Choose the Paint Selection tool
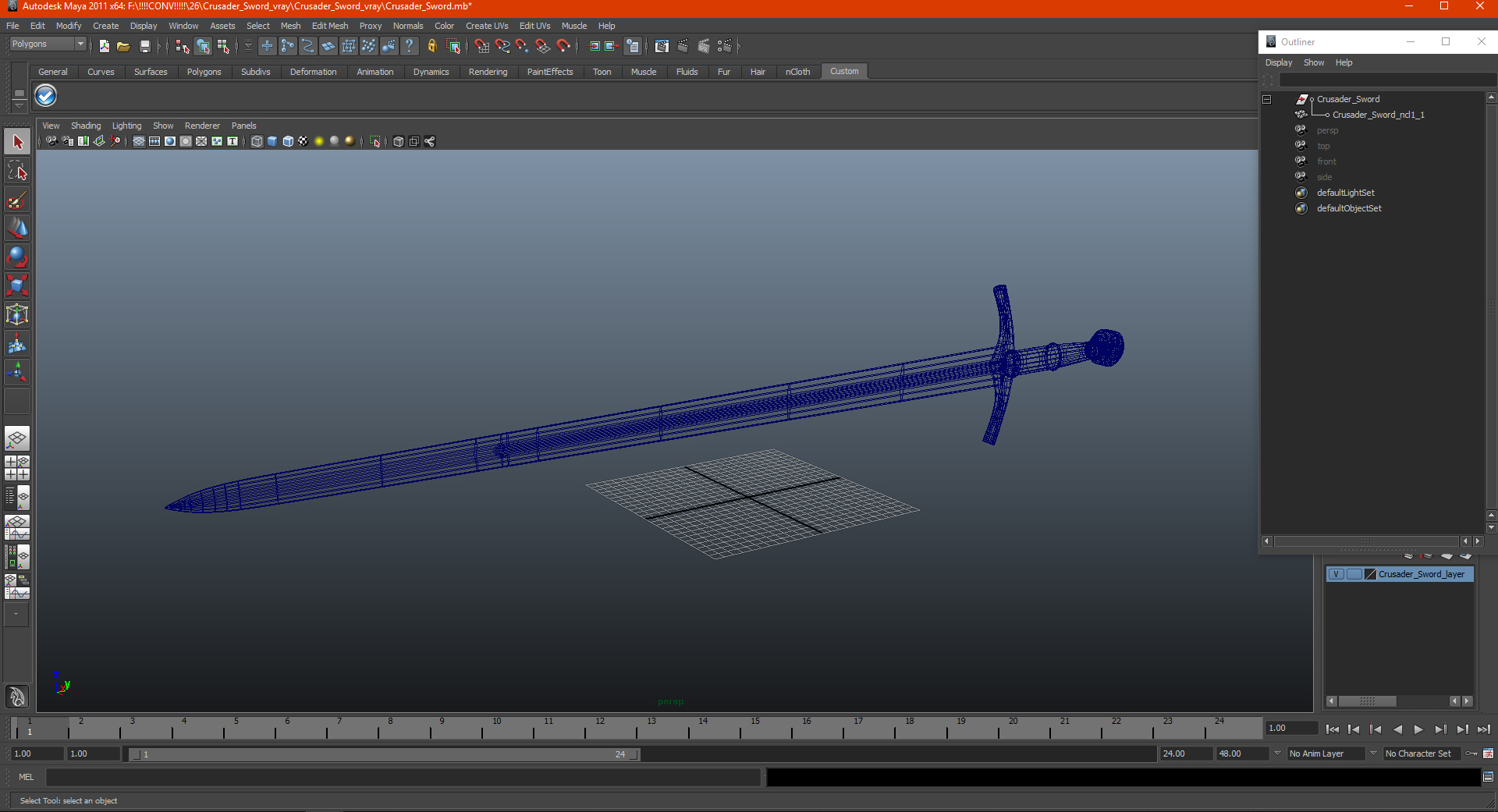 tap(17, 200)
